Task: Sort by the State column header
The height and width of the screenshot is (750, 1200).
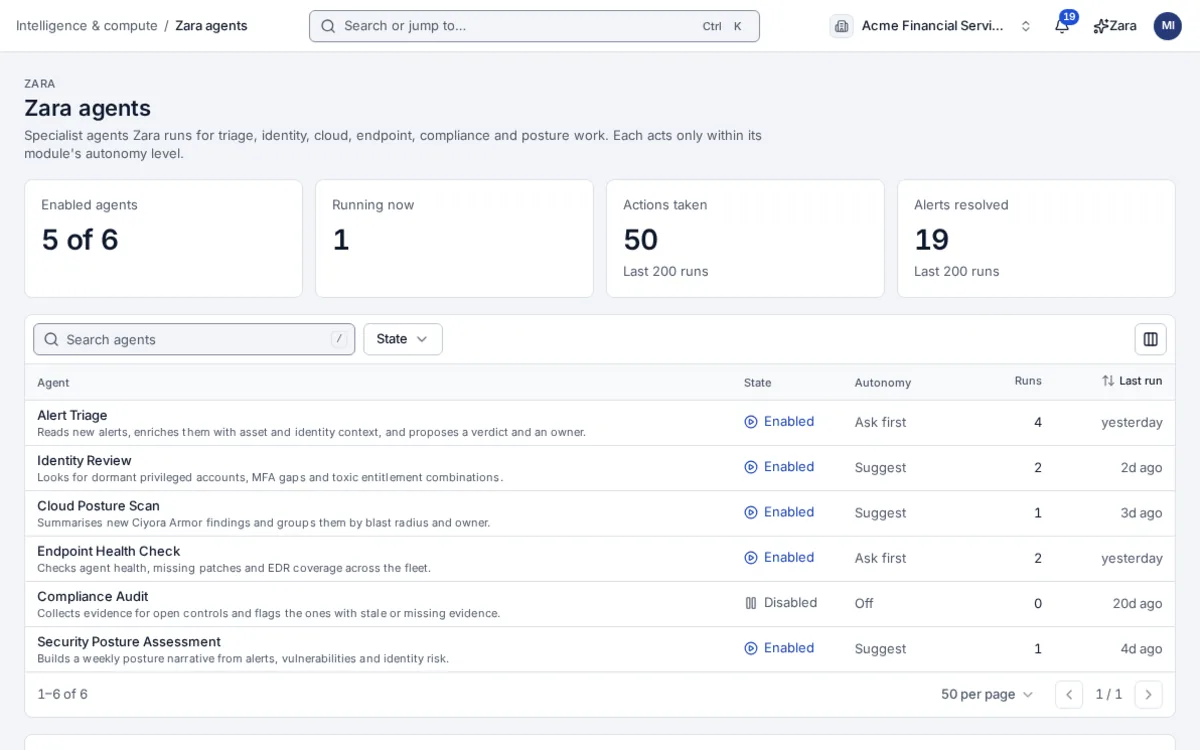Action: (x=758, y=382)
